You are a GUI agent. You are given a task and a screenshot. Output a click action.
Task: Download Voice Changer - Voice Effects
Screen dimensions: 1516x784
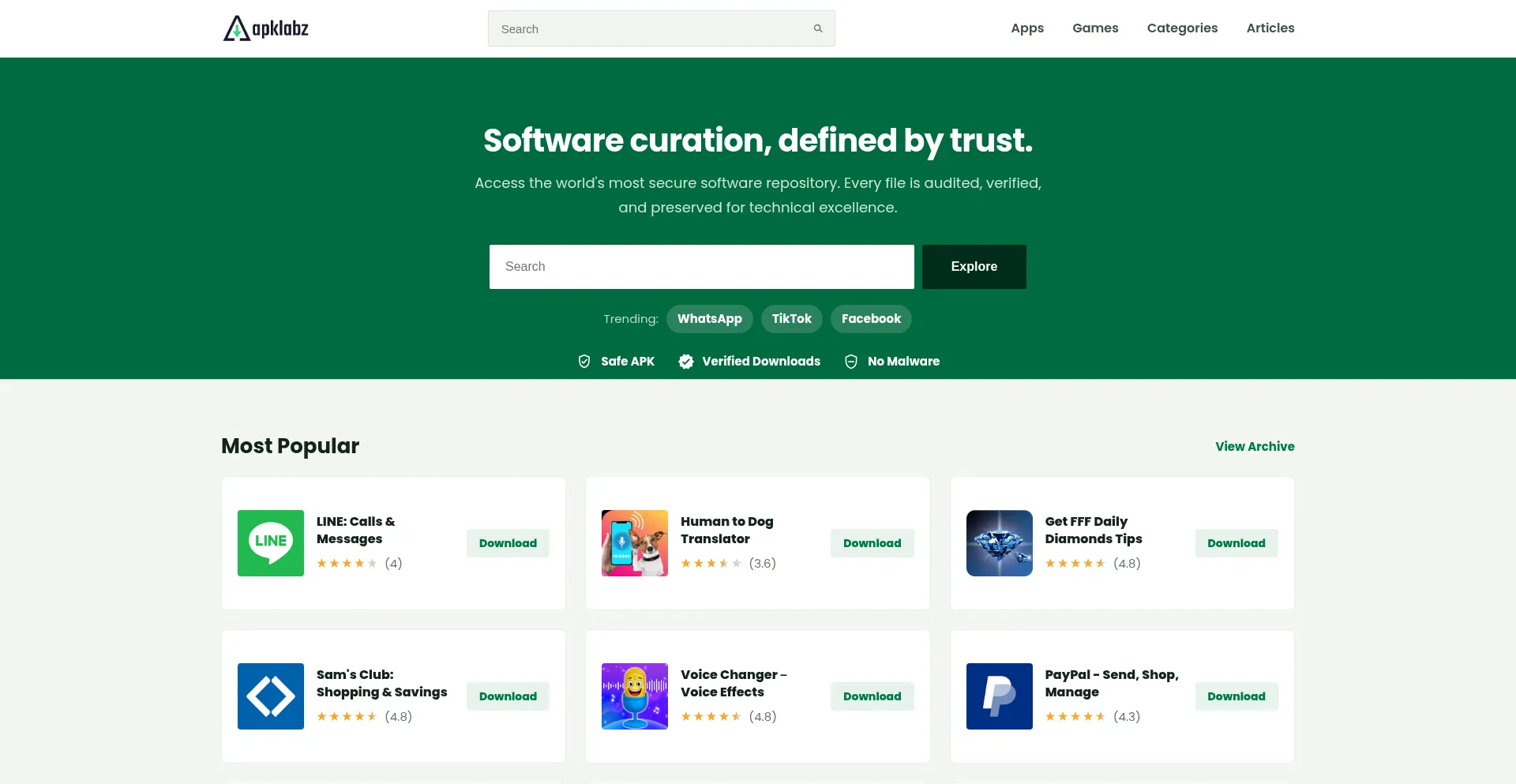pos(872,696)
